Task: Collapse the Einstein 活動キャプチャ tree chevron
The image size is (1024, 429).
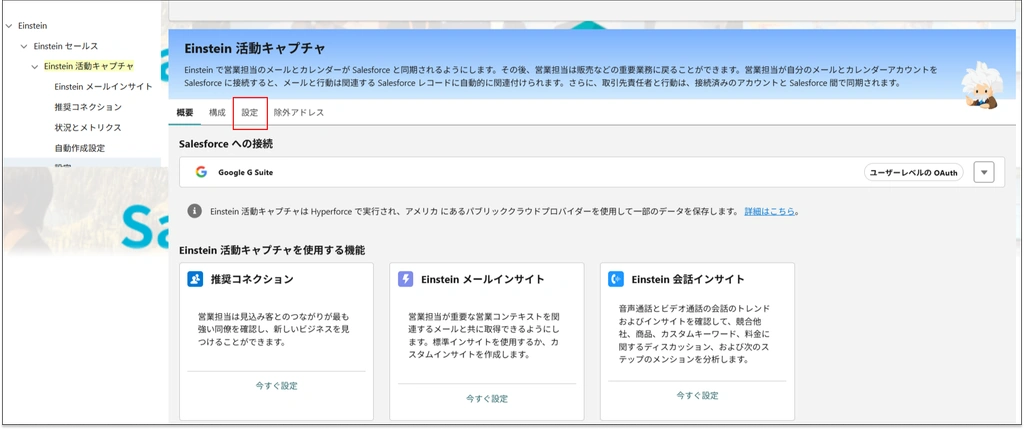Action: tap(35, 67)
